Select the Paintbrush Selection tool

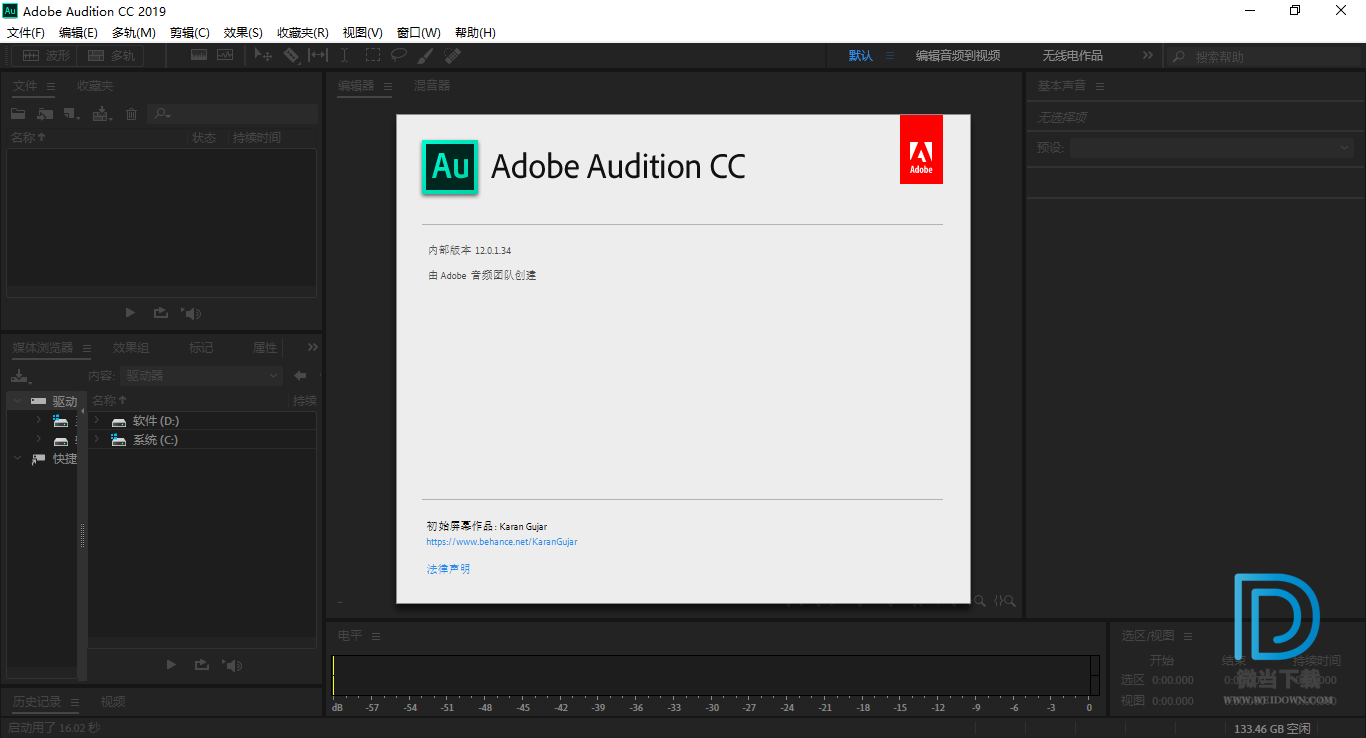click(425, 56)
